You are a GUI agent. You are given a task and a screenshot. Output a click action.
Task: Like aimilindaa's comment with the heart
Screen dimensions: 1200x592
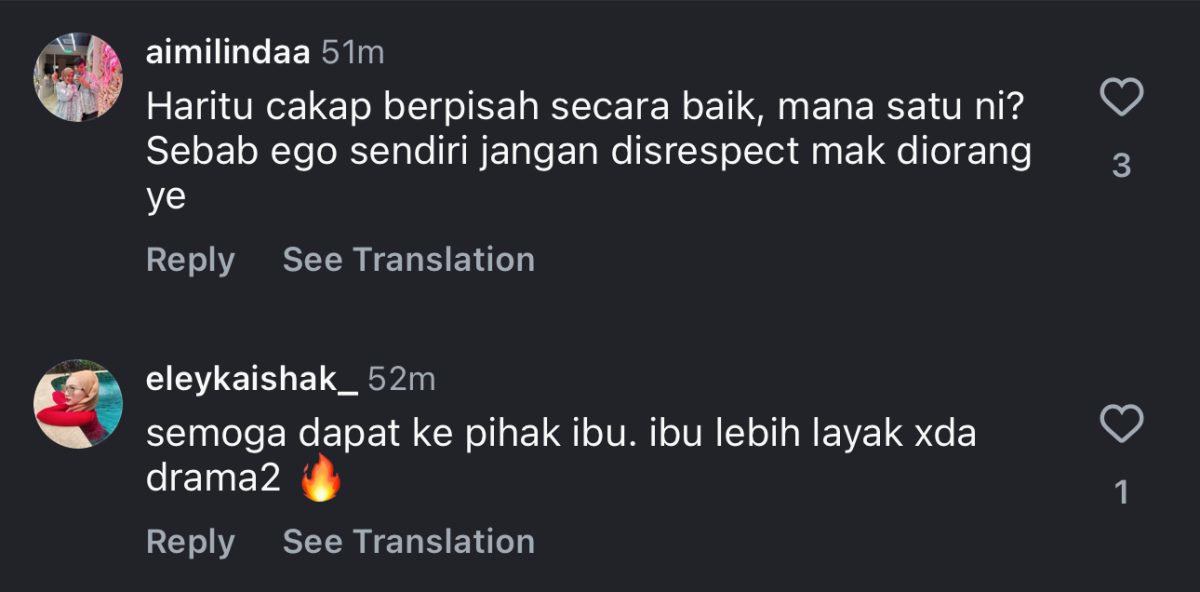click(1121, 100)
